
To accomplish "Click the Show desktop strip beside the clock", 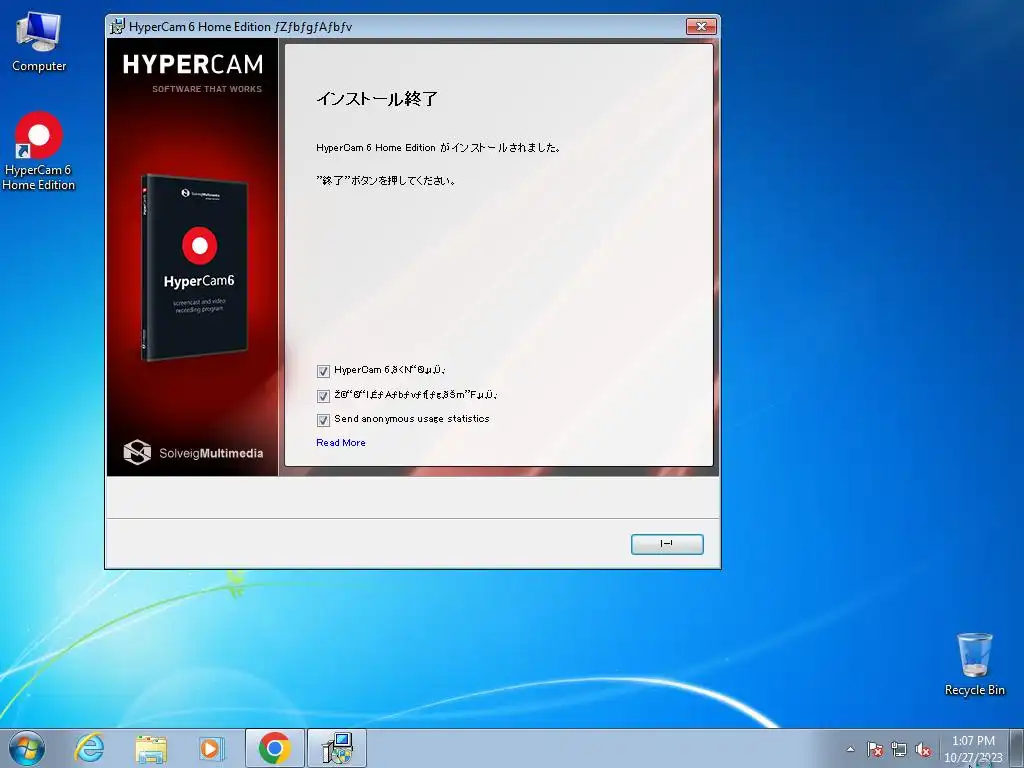I will pyautogui.click(x=1017, y=748).
